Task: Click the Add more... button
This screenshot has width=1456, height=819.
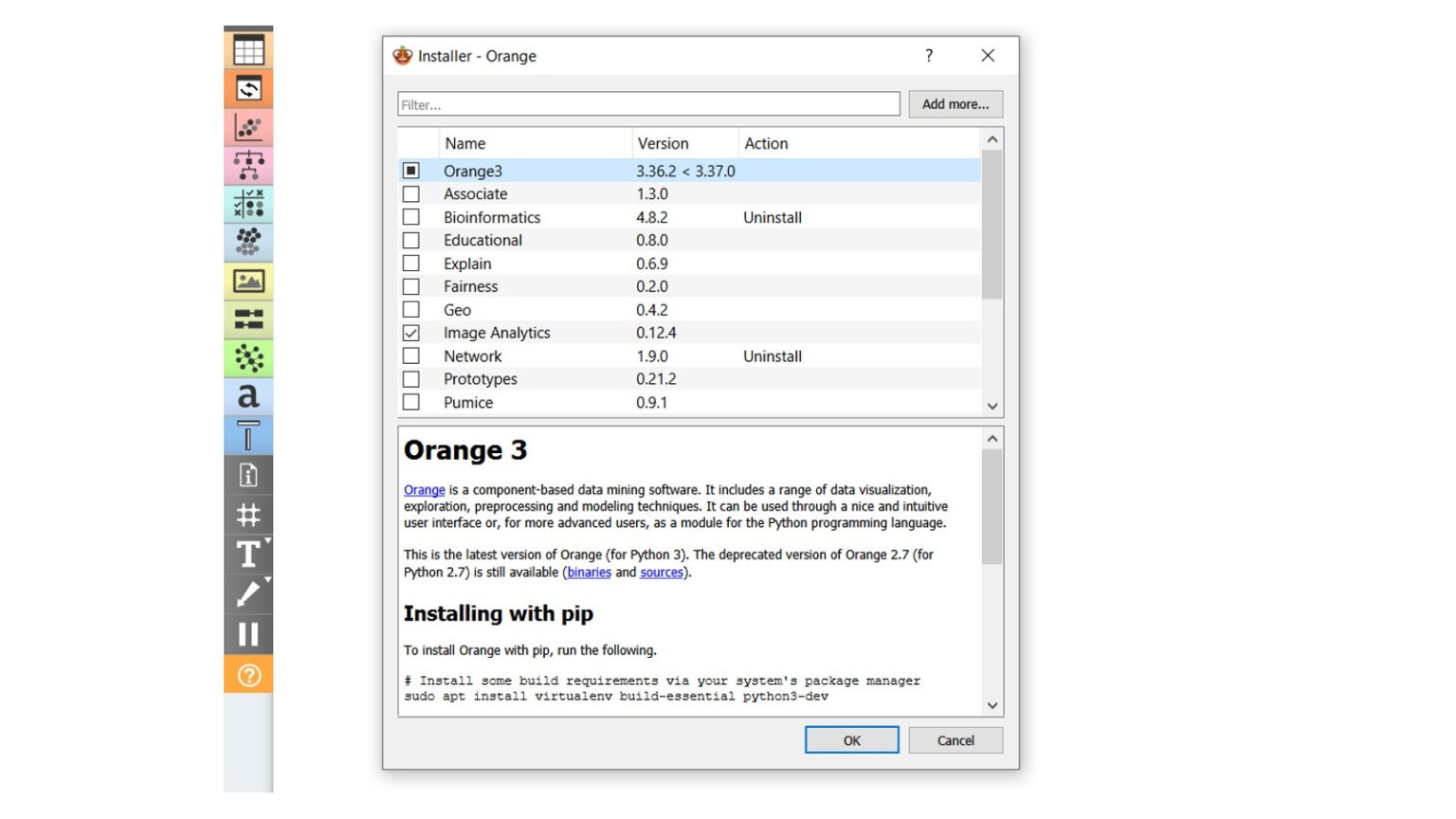Action: click(x=955, y=104)
